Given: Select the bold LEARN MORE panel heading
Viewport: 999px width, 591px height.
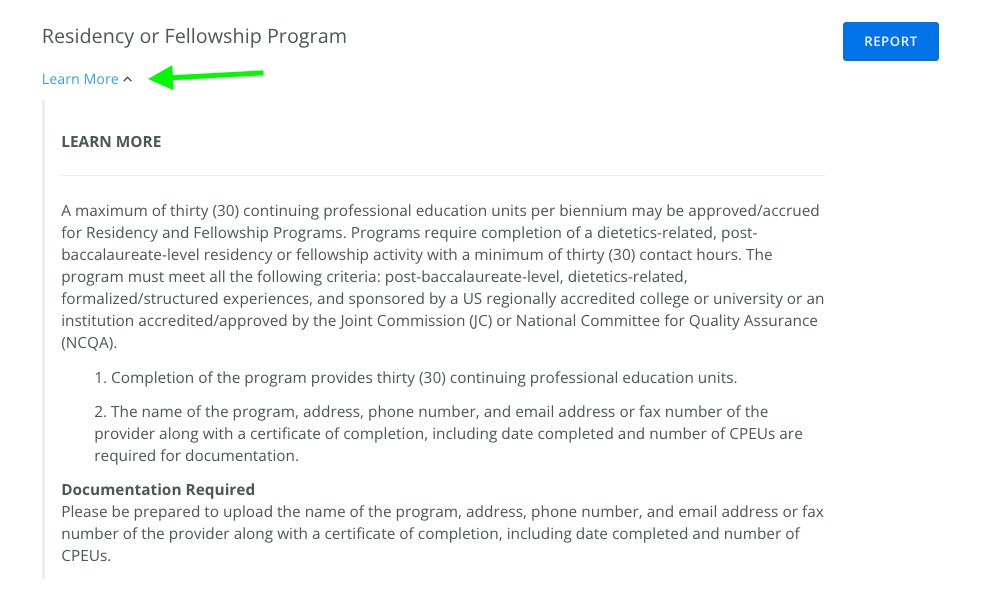Looking at the screenshot, I should click(111, 142).
